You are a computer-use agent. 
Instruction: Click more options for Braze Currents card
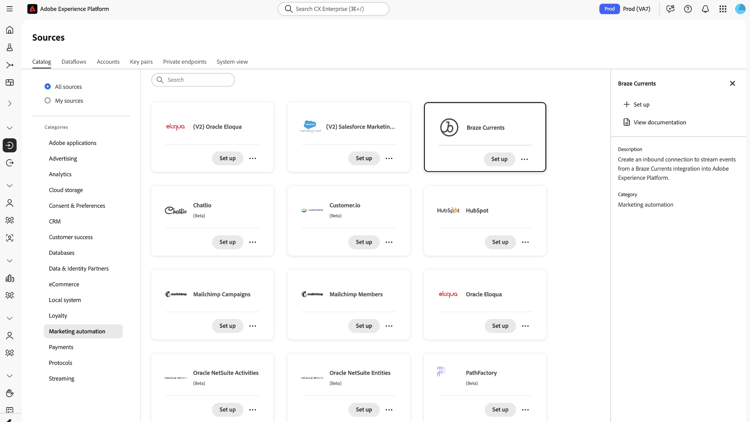(524, 159)
